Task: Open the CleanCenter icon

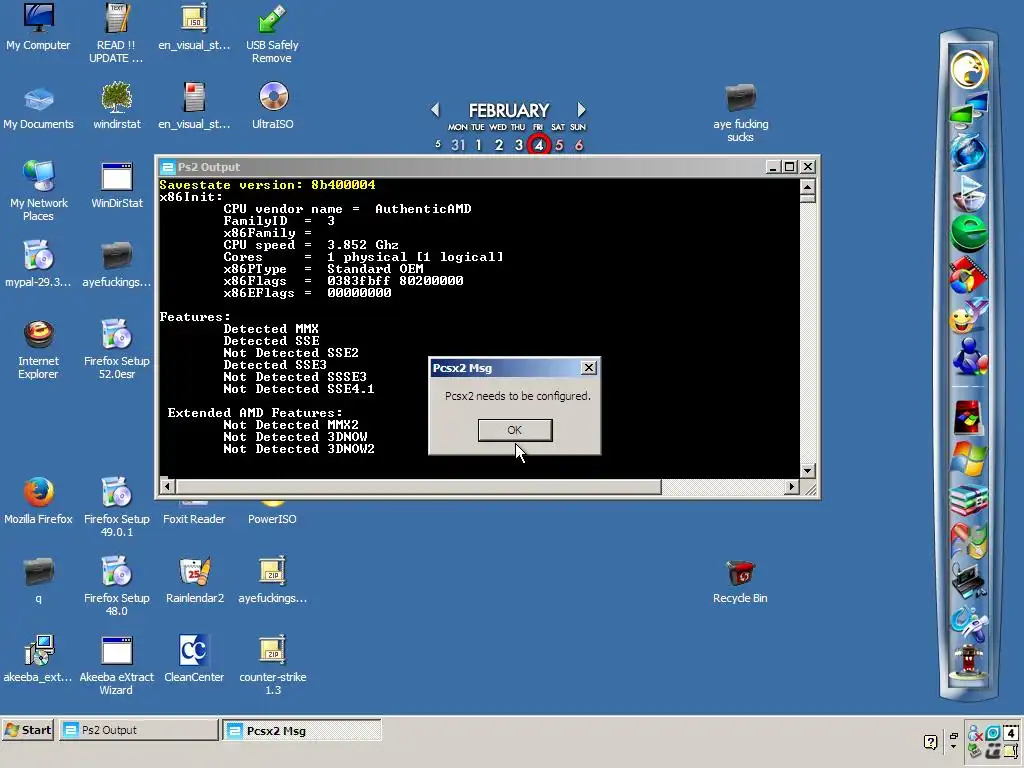Action: pyautogui.click(x=194, y=660)
